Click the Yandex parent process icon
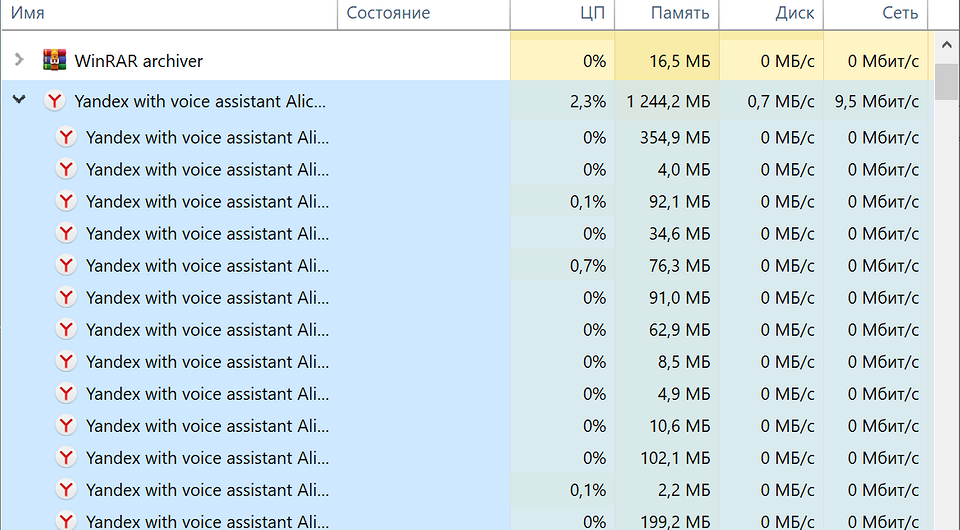The height and width of the screenshot is (530, 960). tap(54, 101)
